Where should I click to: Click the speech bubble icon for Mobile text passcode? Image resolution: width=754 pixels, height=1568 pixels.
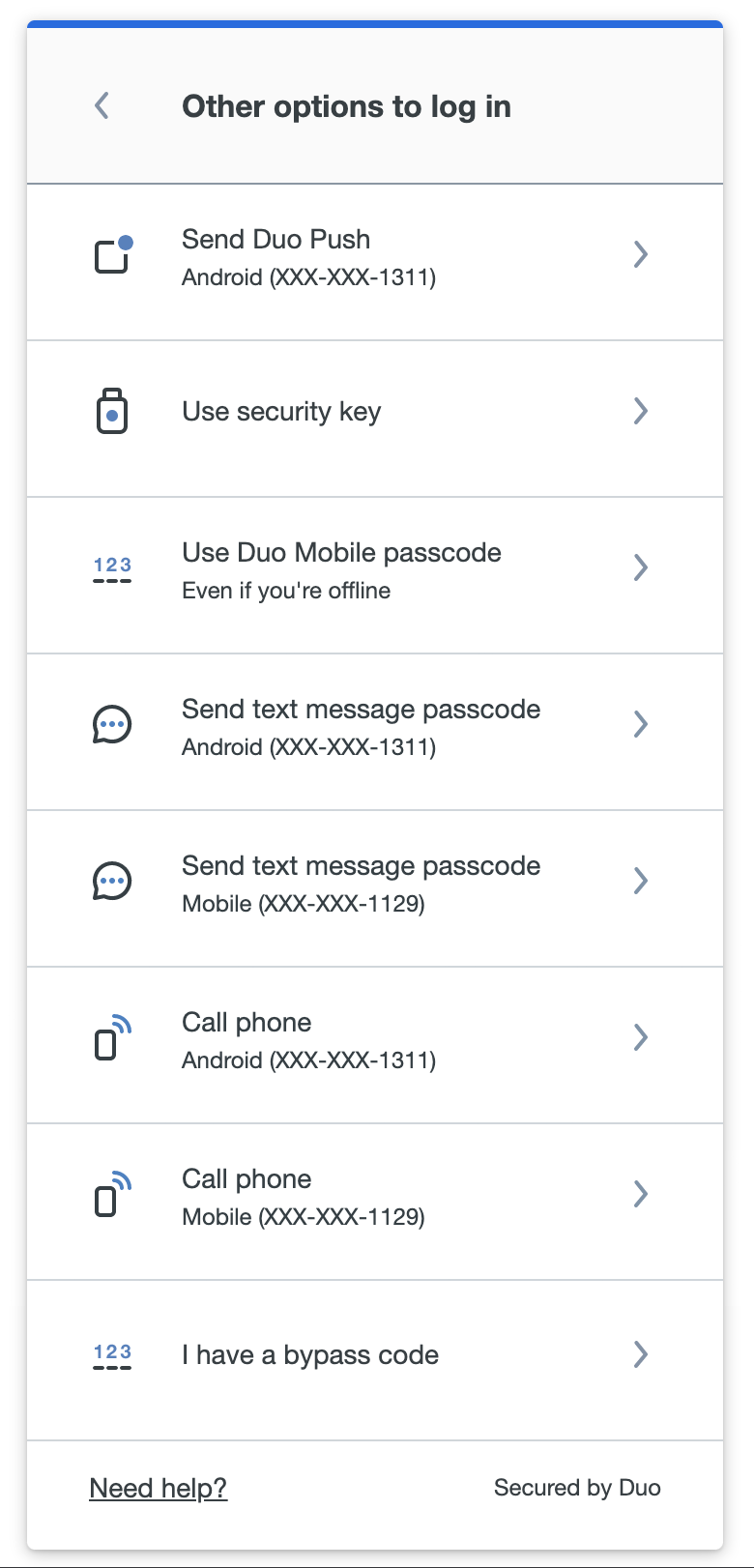click(111, 881)
